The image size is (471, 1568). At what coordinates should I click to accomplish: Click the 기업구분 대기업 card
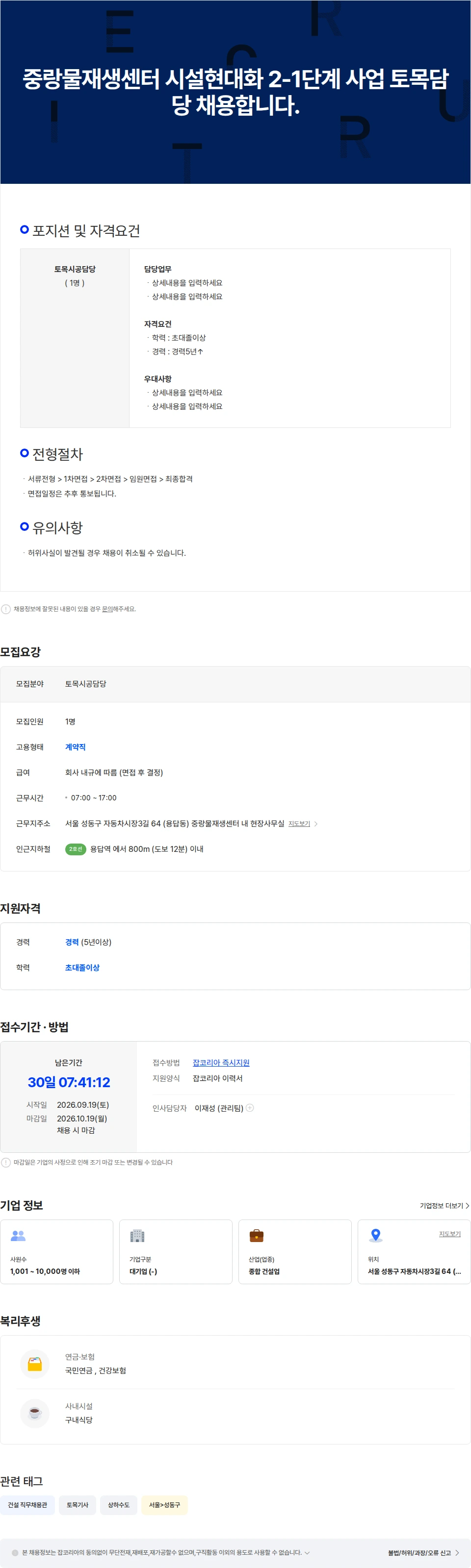coord(176,1251)
